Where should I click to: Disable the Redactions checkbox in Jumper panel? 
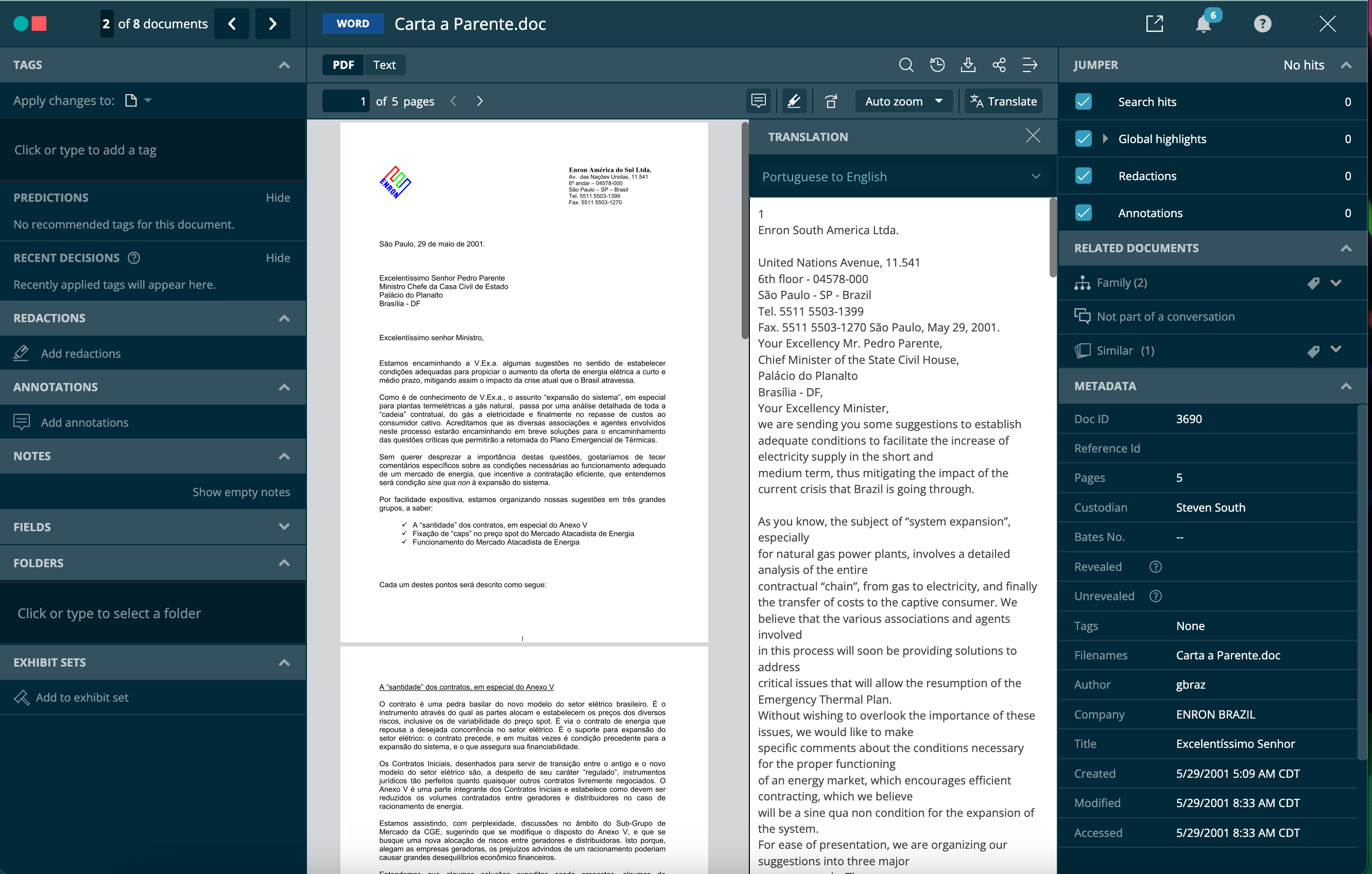[x=1083, y=176]
